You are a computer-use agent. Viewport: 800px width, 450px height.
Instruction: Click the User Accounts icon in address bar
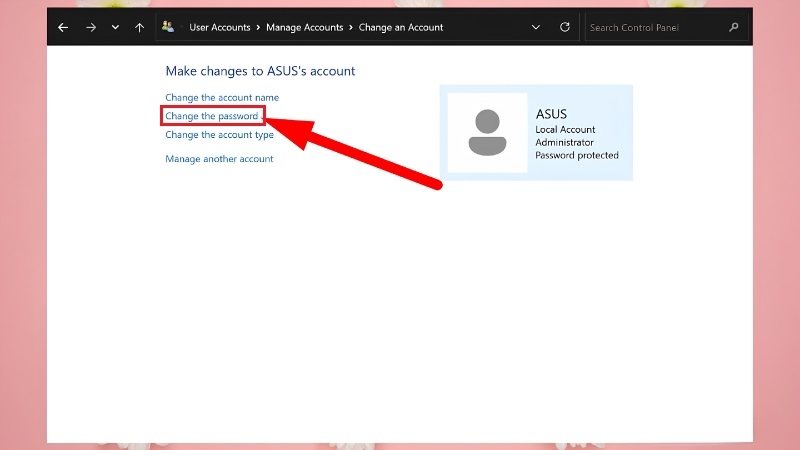pos(167,27)
